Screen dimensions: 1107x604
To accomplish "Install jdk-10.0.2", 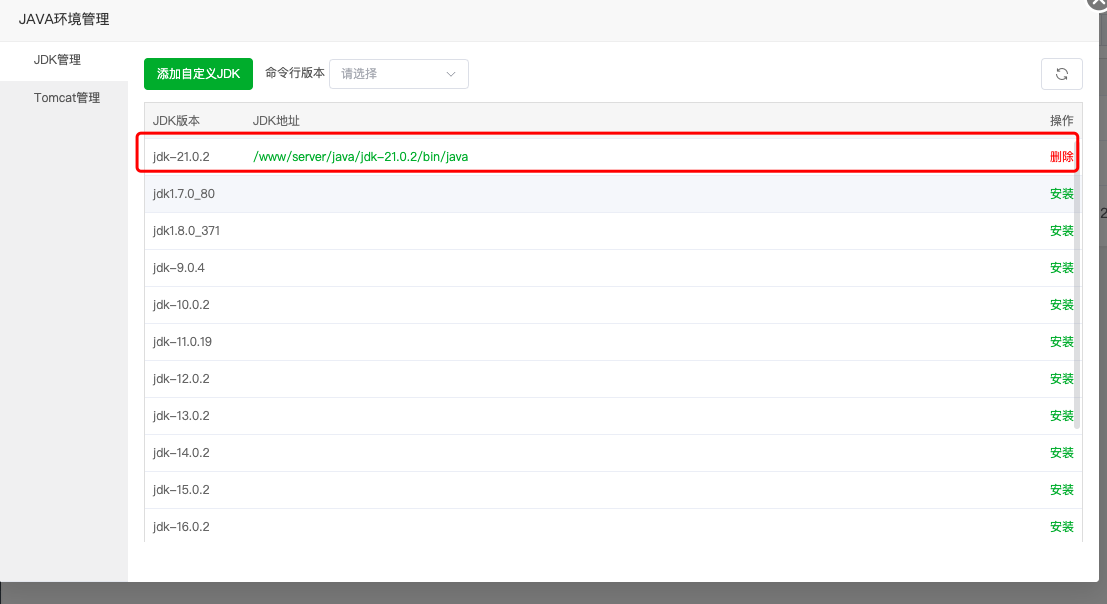I will [1061, 305].
